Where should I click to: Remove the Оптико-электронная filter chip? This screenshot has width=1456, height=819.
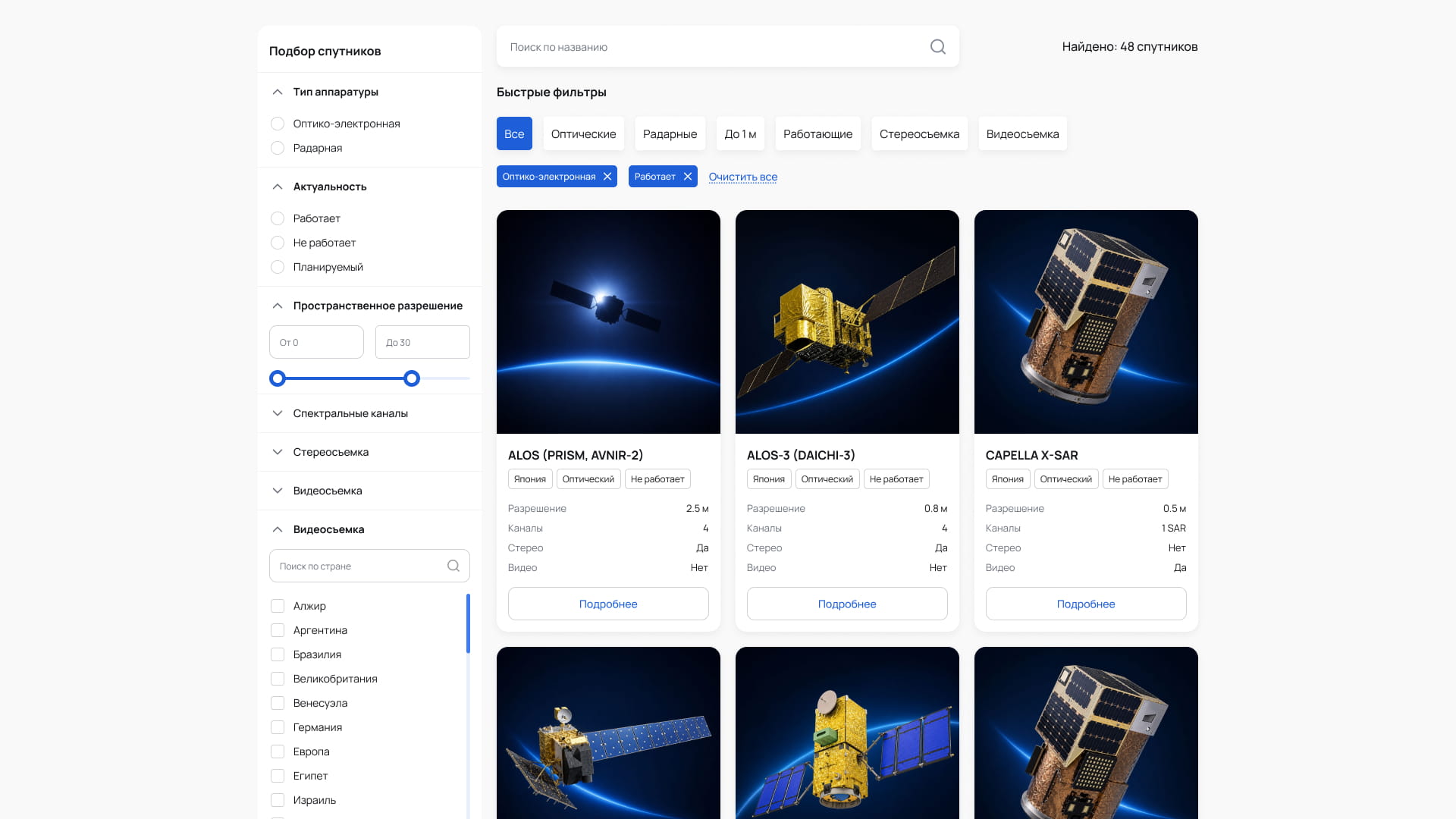coord(607,177)
